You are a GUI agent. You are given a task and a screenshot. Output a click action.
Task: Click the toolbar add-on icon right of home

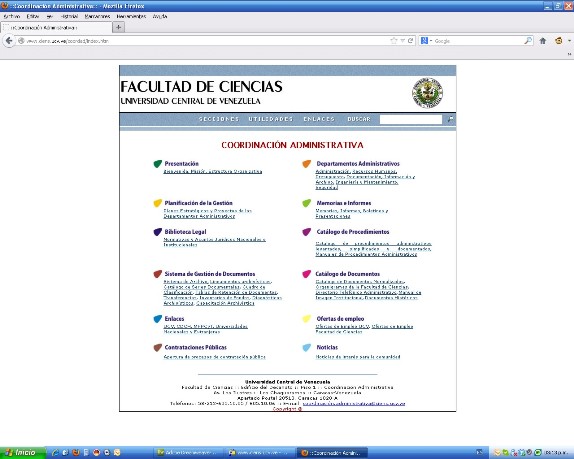[559, 41]
